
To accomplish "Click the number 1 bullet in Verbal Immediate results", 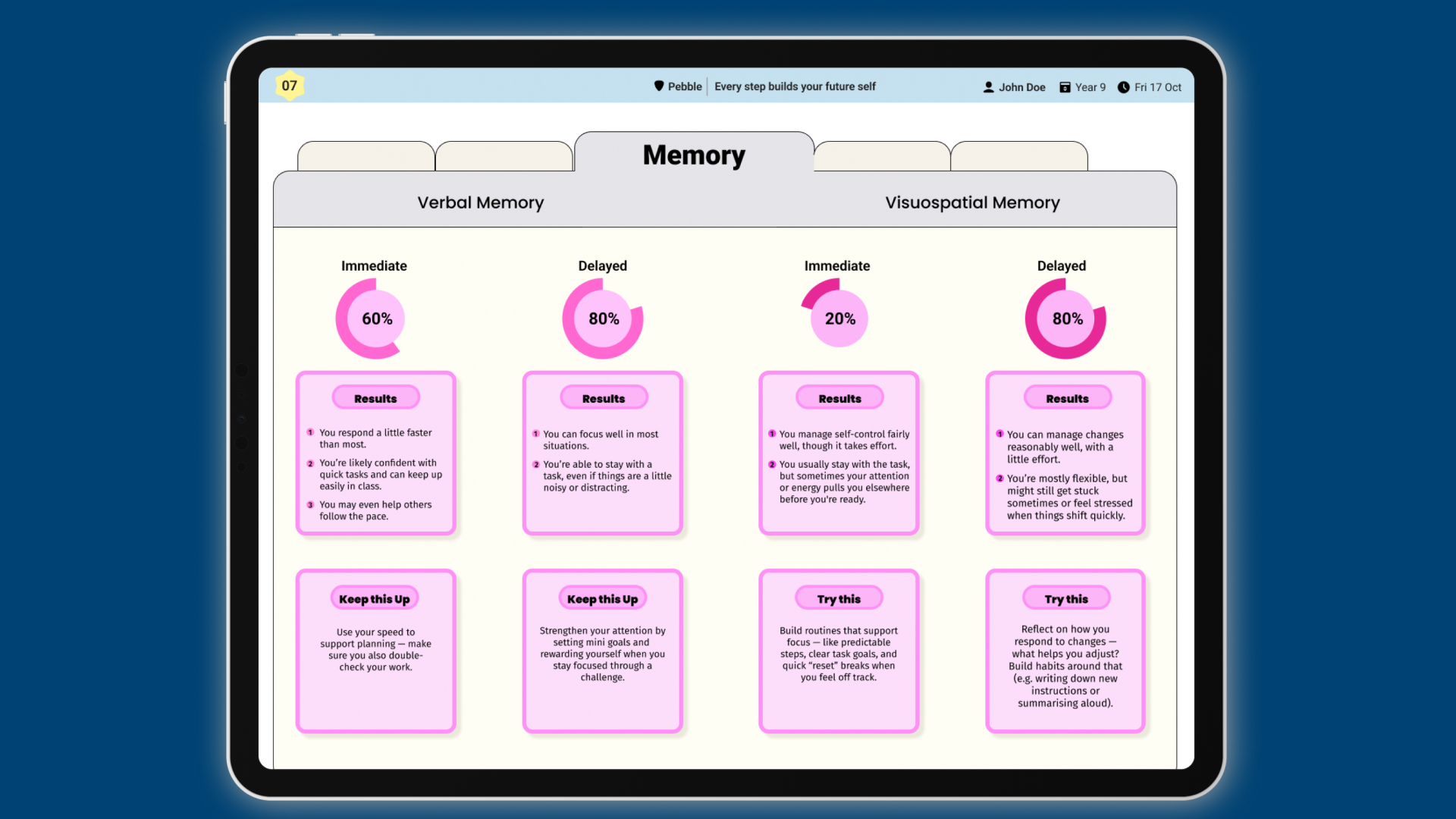I will pyautogui.click(x=310, y=432).
